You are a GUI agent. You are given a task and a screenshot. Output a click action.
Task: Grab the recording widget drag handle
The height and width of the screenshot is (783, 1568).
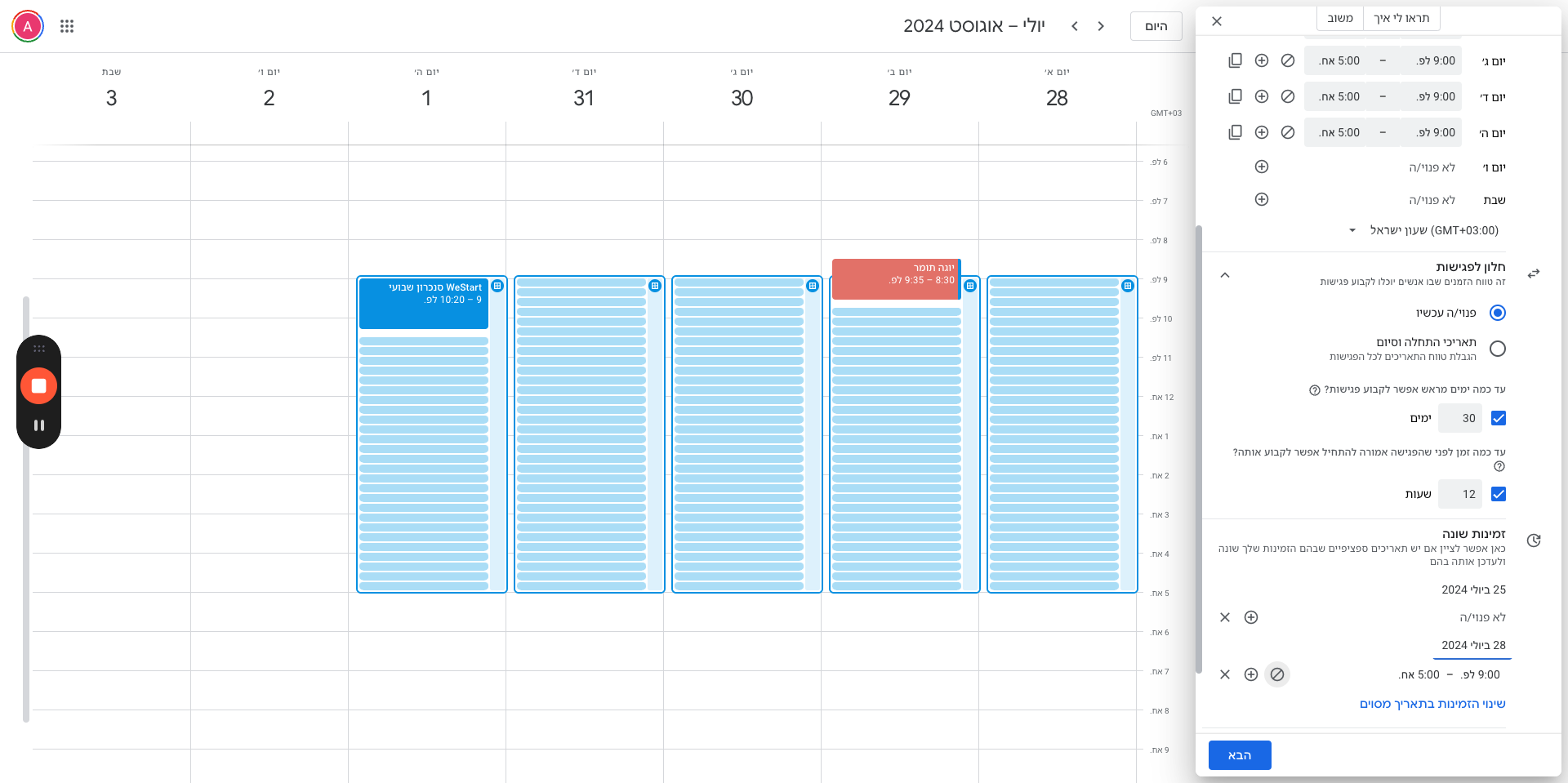coord(38,349)
